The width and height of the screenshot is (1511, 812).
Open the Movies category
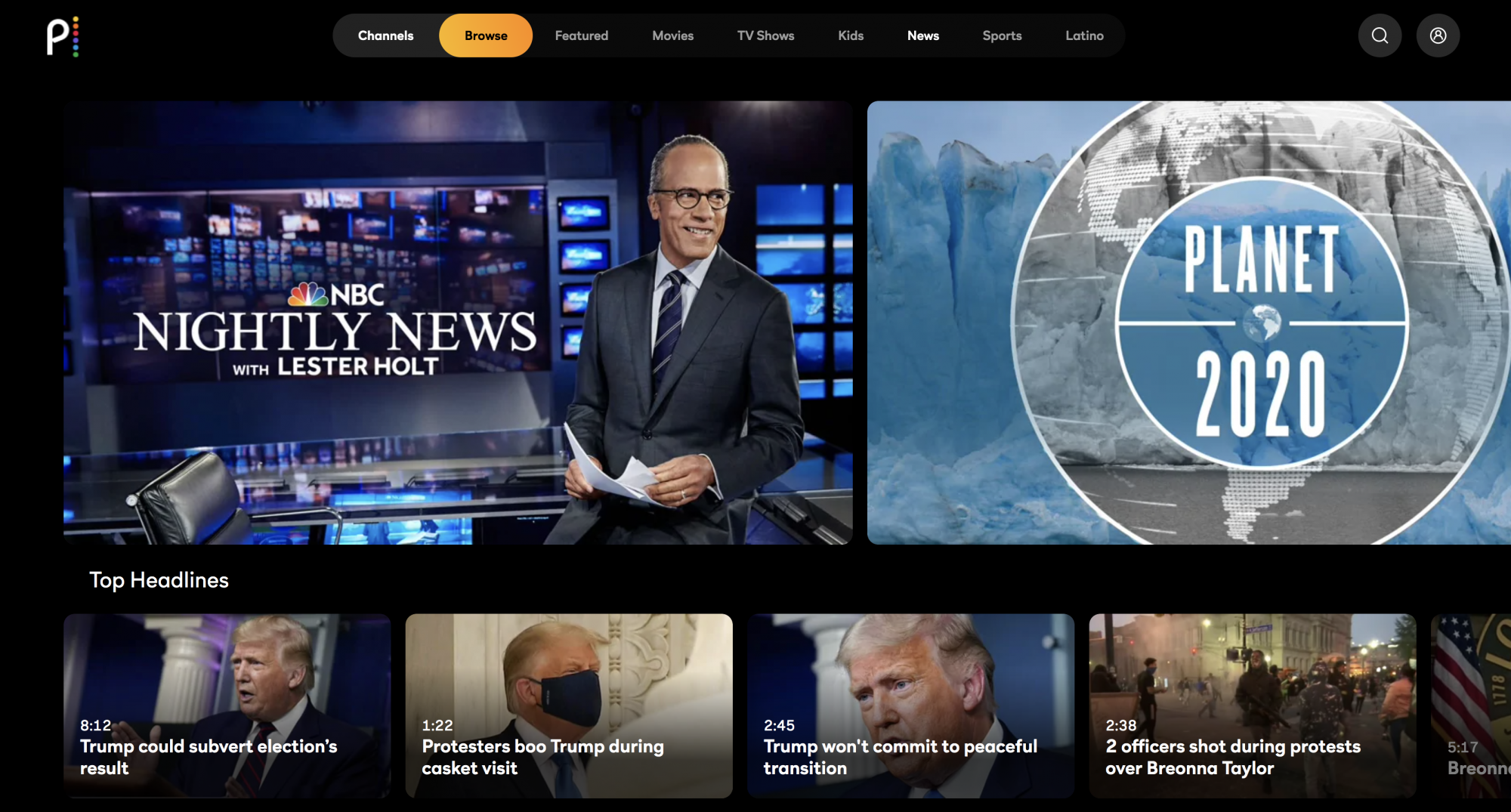(x=672, y=36)
